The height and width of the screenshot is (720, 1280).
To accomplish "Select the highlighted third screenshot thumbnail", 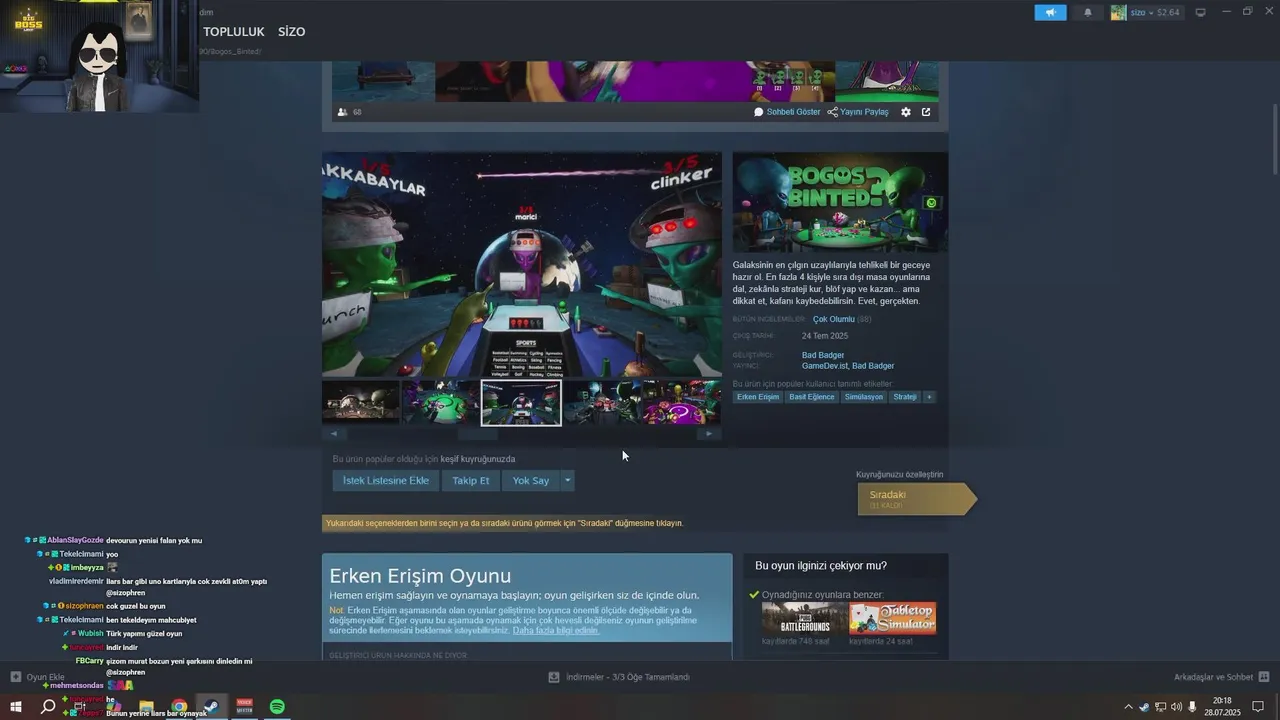I will [521, 402].
